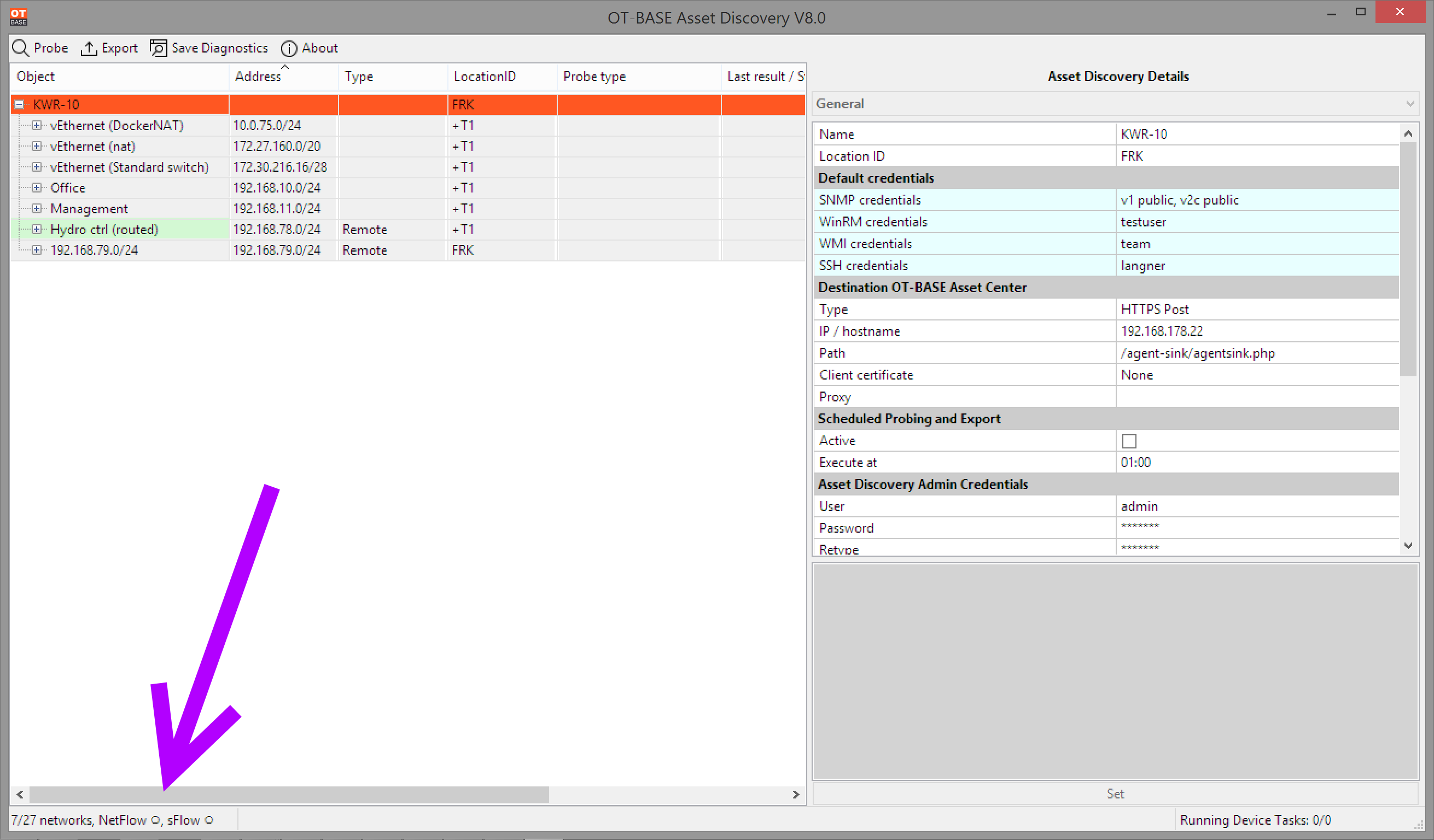Click the Export upload icon
The width and height of the screenshot is (1434, 840).
point(89,48)
